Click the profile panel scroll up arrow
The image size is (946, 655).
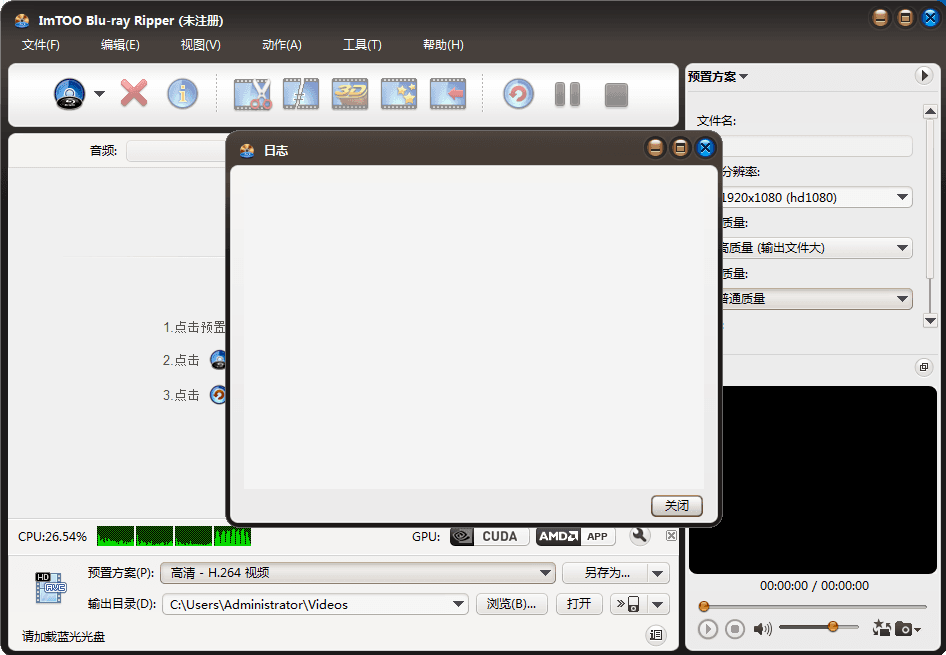click(930, 112)
